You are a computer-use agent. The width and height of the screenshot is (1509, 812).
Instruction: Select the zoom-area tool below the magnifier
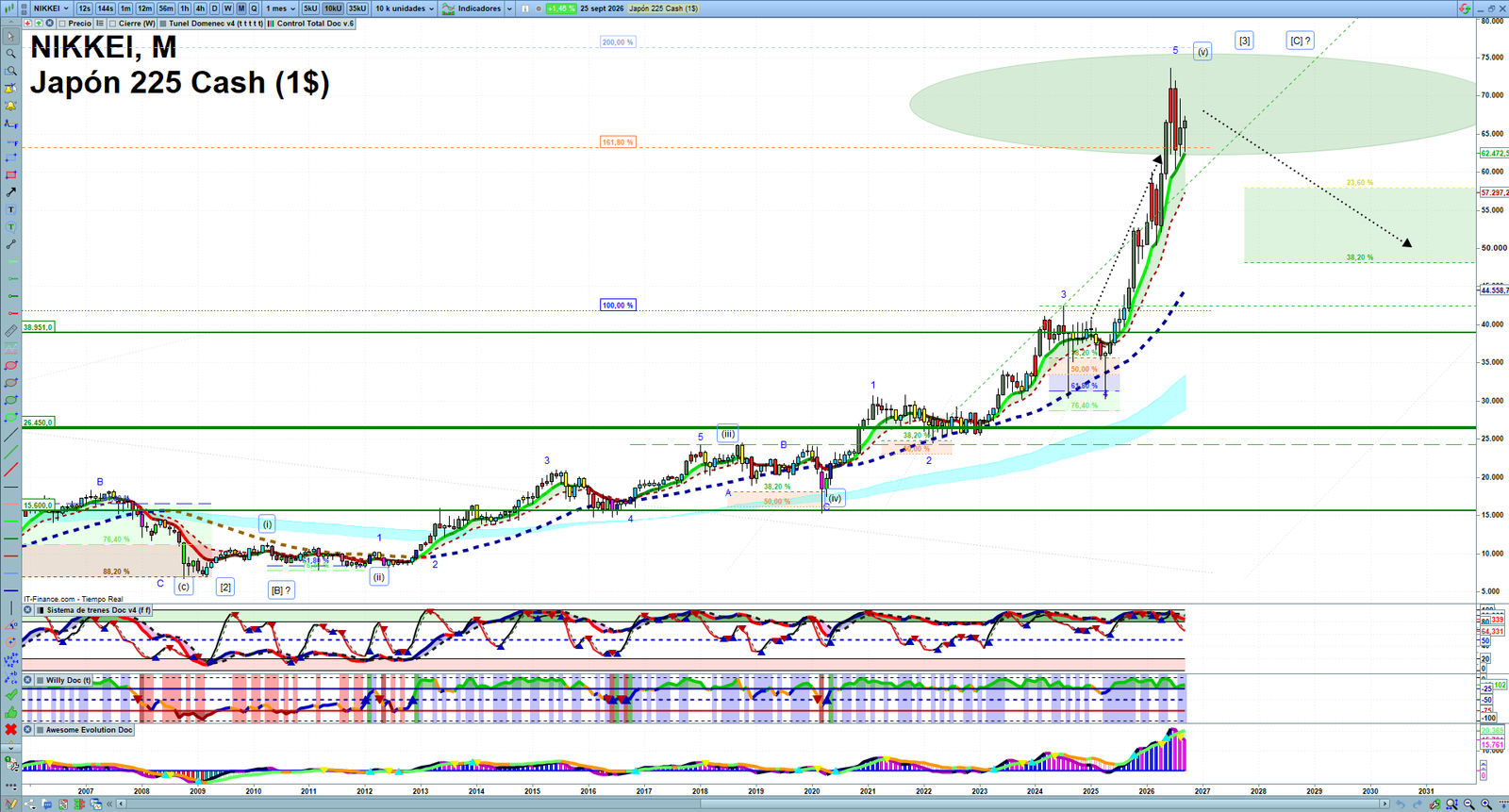[11, 71]
